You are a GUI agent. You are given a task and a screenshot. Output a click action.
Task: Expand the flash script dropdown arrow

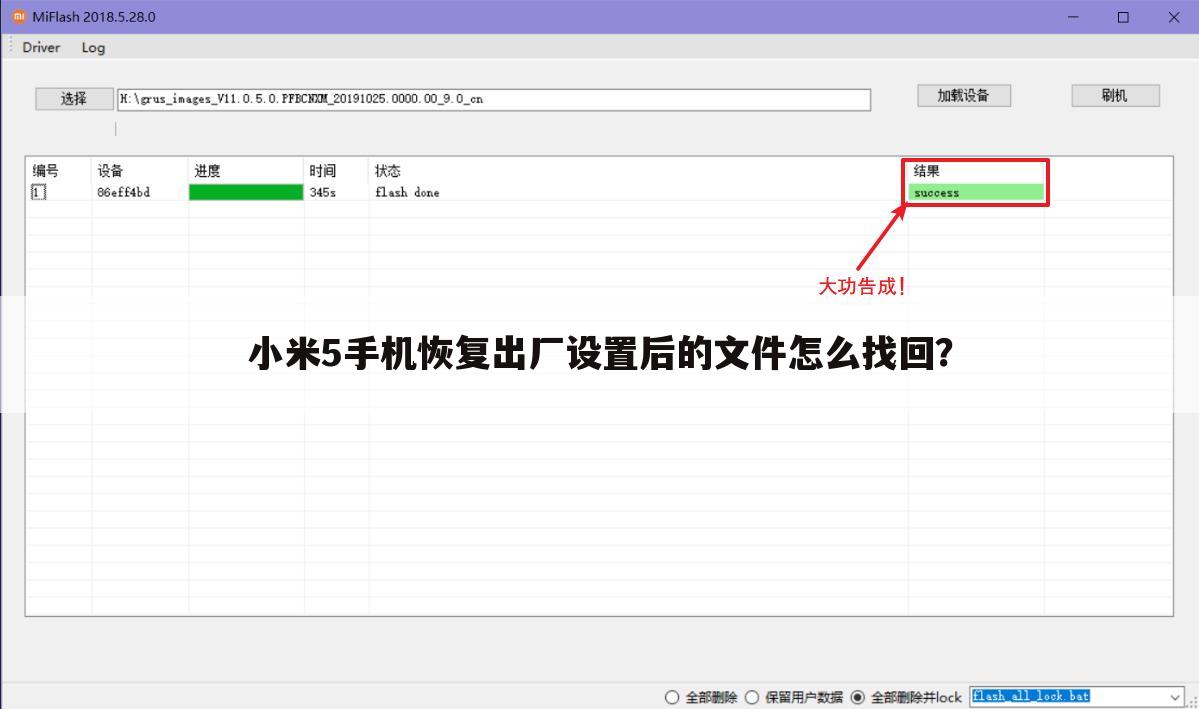[1175, 697]
